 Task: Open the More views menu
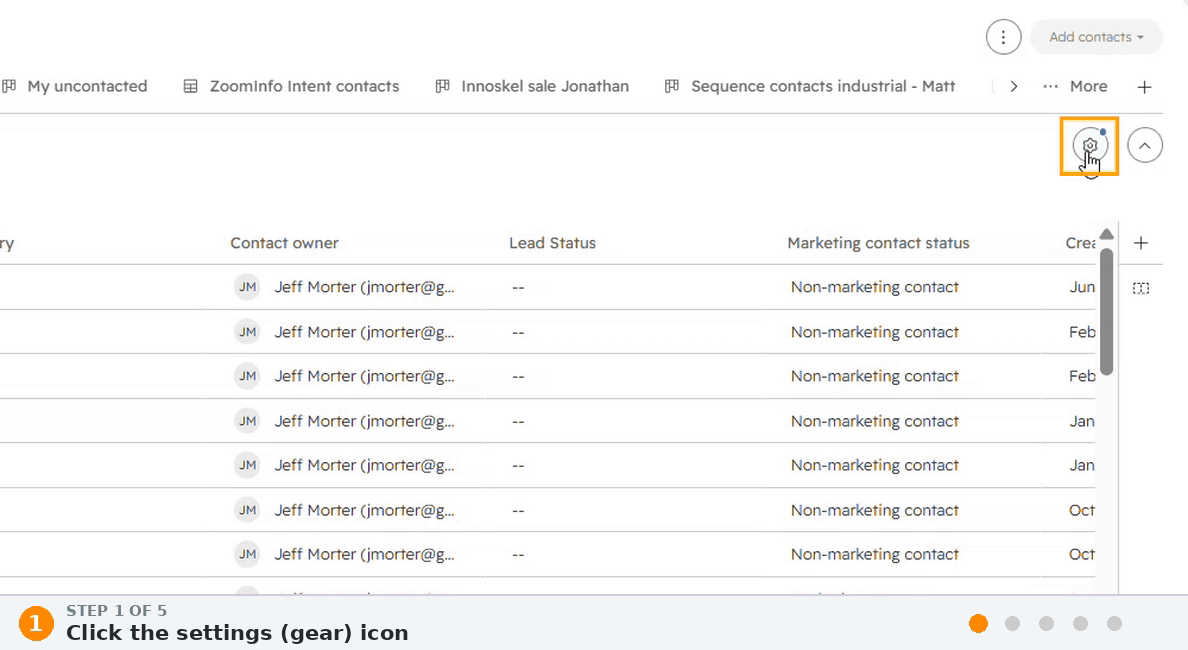tap(1075, 86)
